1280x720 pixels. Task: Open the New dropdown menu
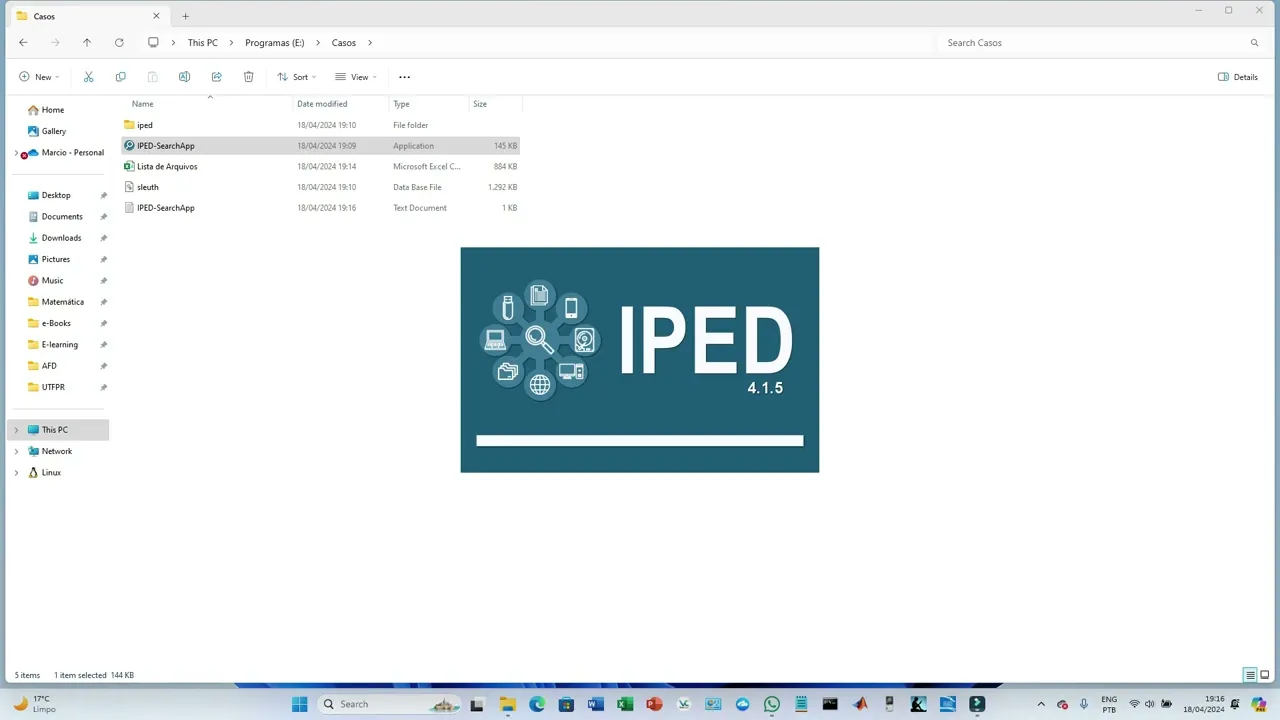[x=39, y=77]
